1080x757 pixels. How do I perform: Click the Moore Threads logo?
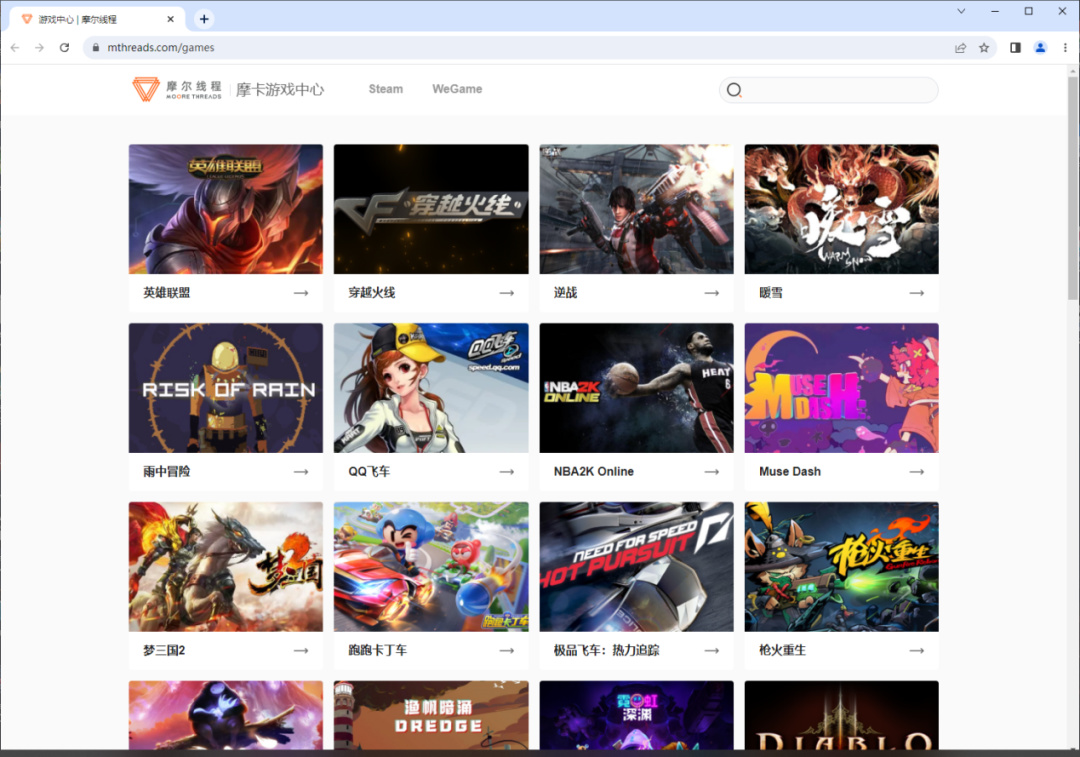coord(177,89)
